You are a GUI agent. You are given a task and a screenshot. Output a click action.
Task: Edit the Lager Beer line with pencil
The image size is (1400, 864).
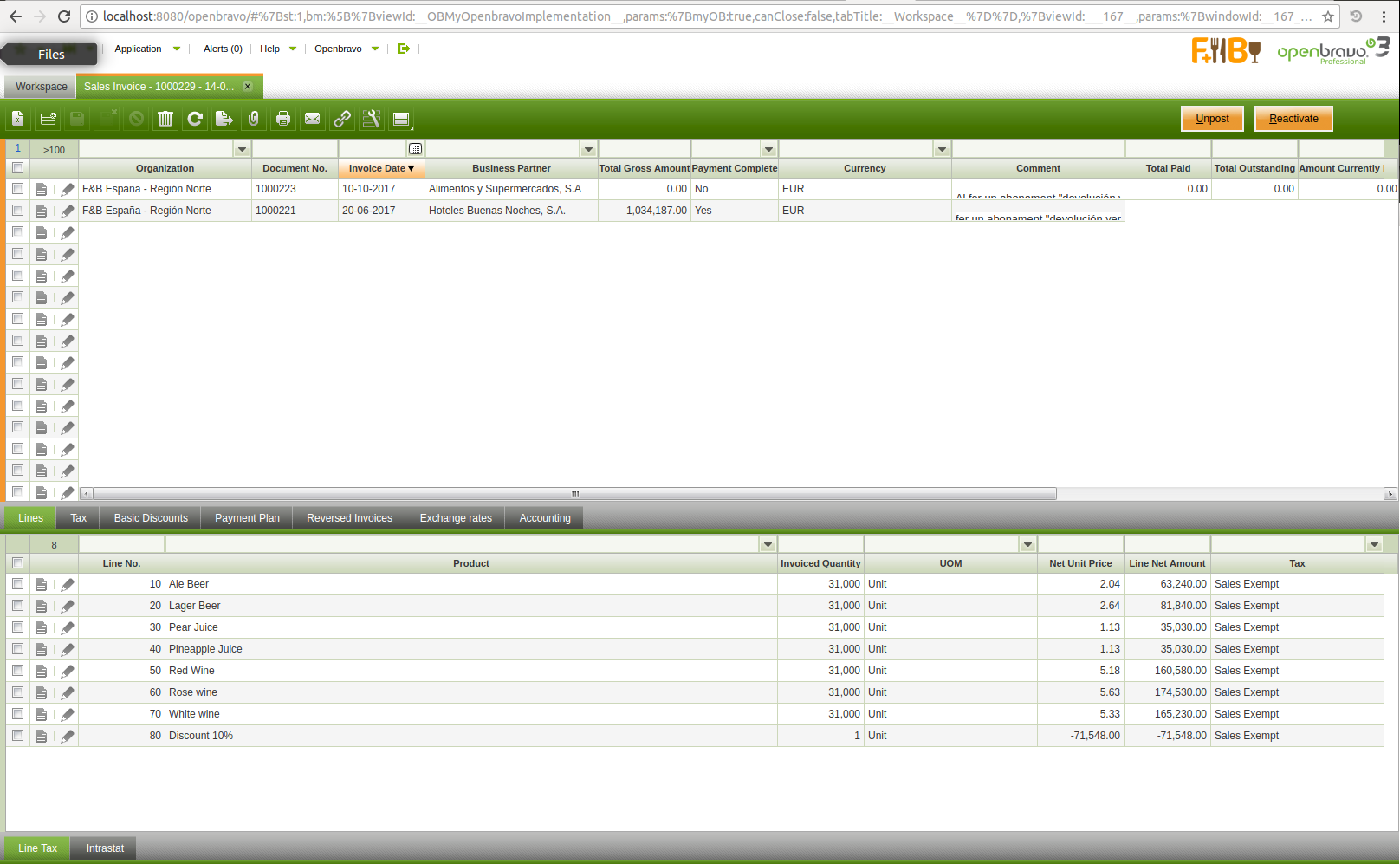[x=68, y=606]
